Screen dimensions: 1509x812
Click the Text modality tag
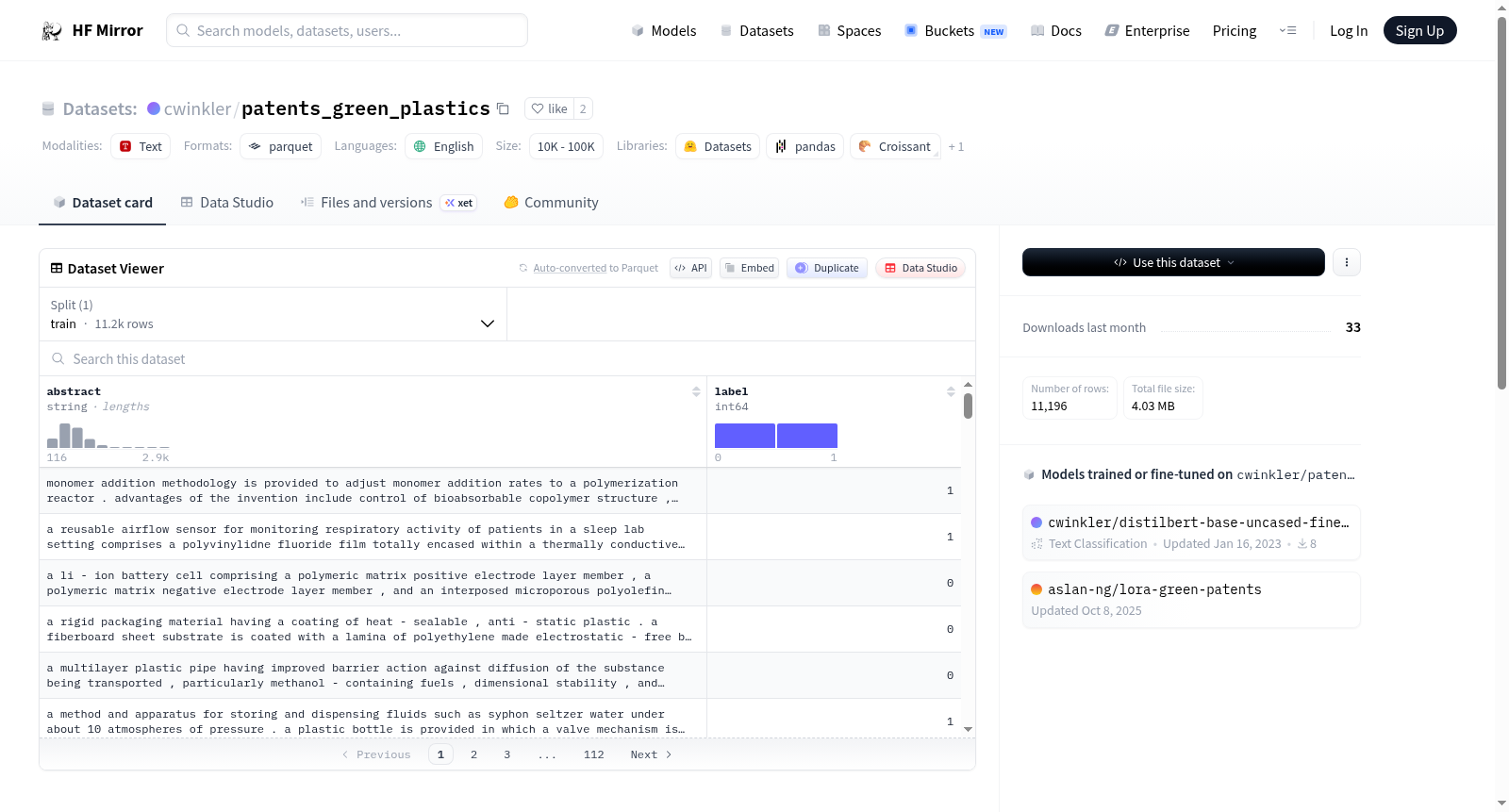(x=141, y=146)
